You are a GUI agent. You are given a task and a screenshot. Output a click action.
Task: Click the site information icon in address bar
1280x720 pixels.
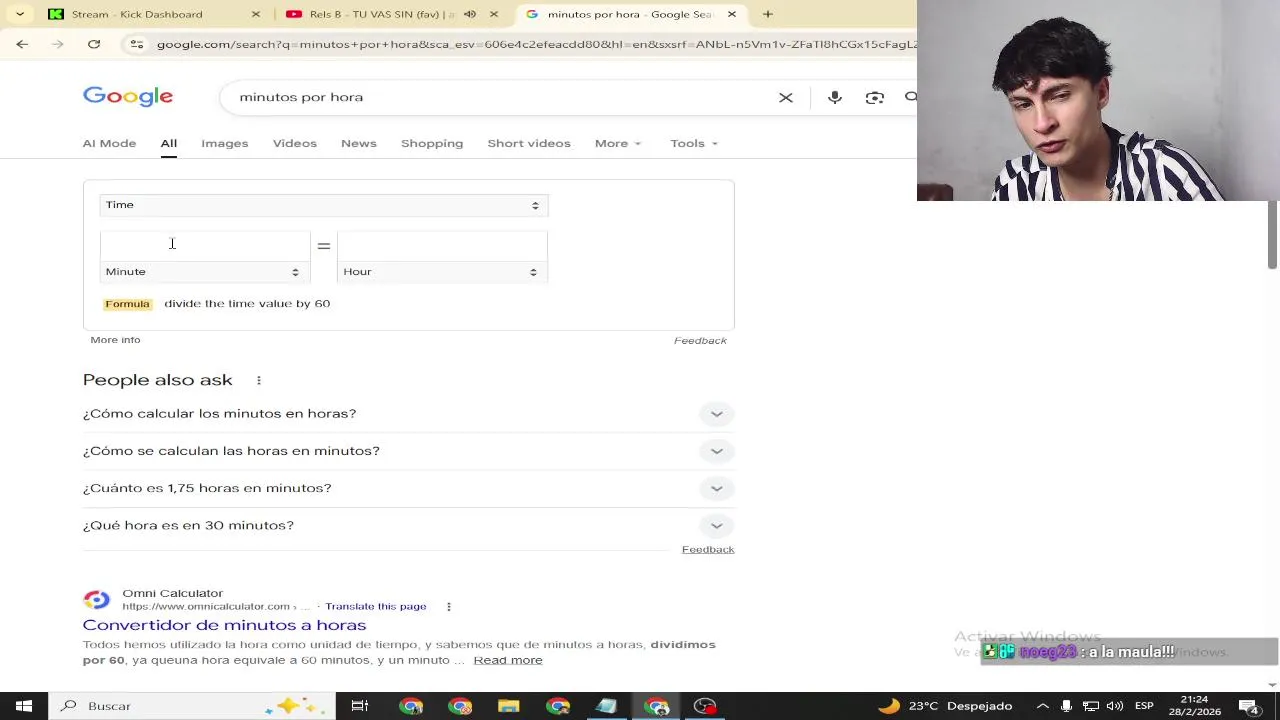tap(137, 44)
